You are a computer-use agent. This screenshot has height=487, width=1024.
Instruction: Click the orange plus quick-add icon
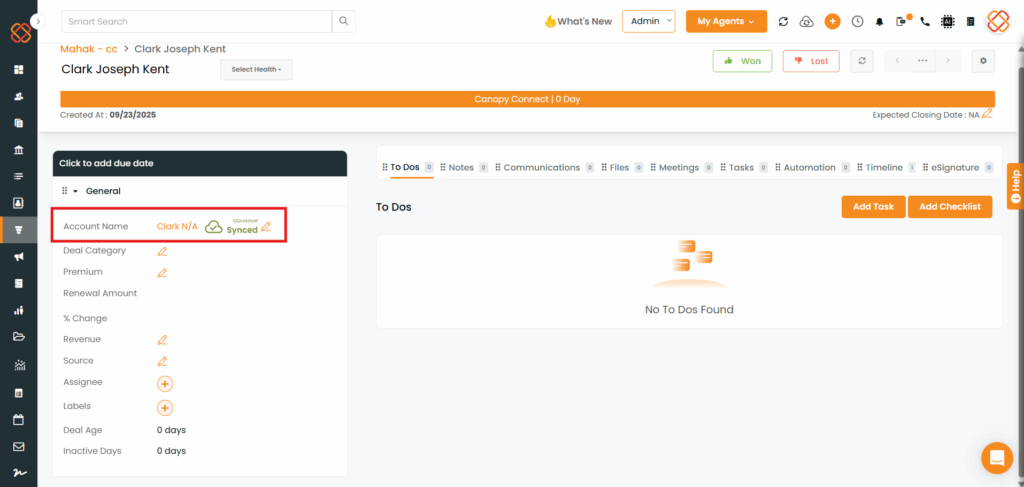(x=832, y=21)
